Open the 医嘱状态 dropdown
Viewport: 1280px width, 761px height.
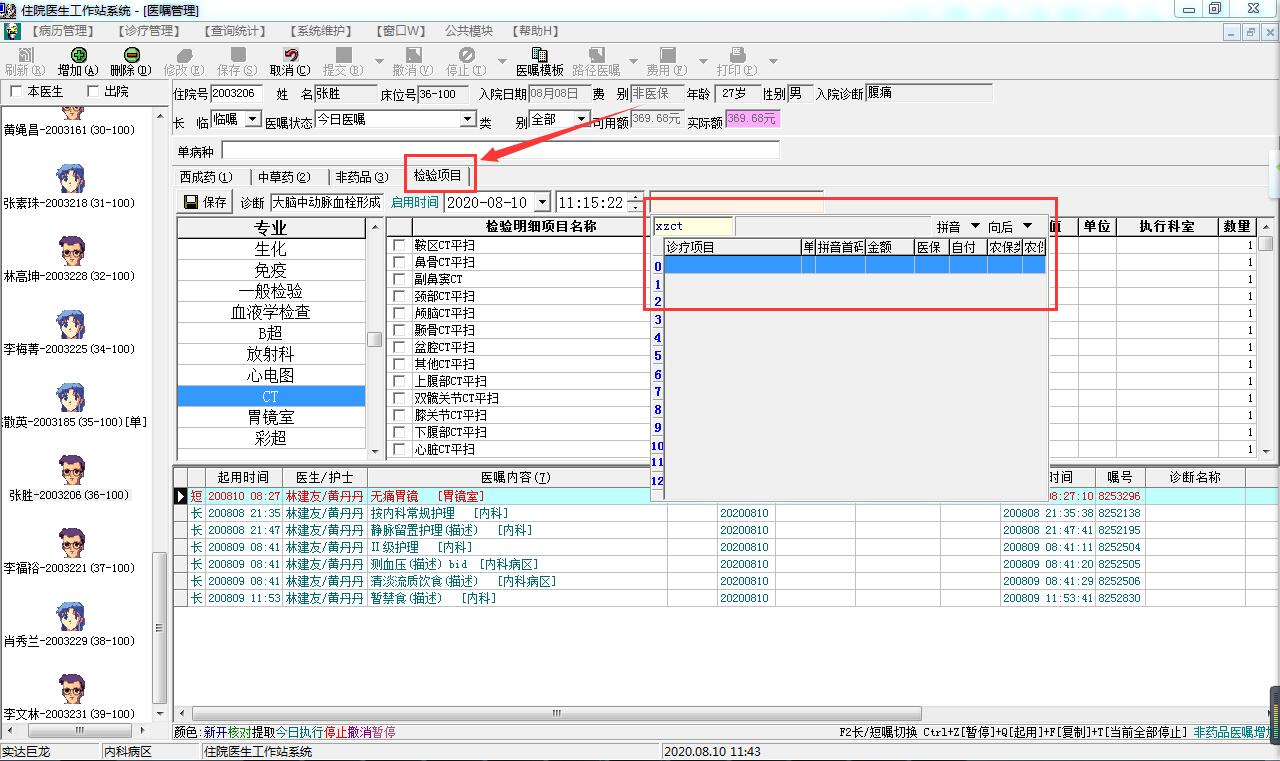467,119
